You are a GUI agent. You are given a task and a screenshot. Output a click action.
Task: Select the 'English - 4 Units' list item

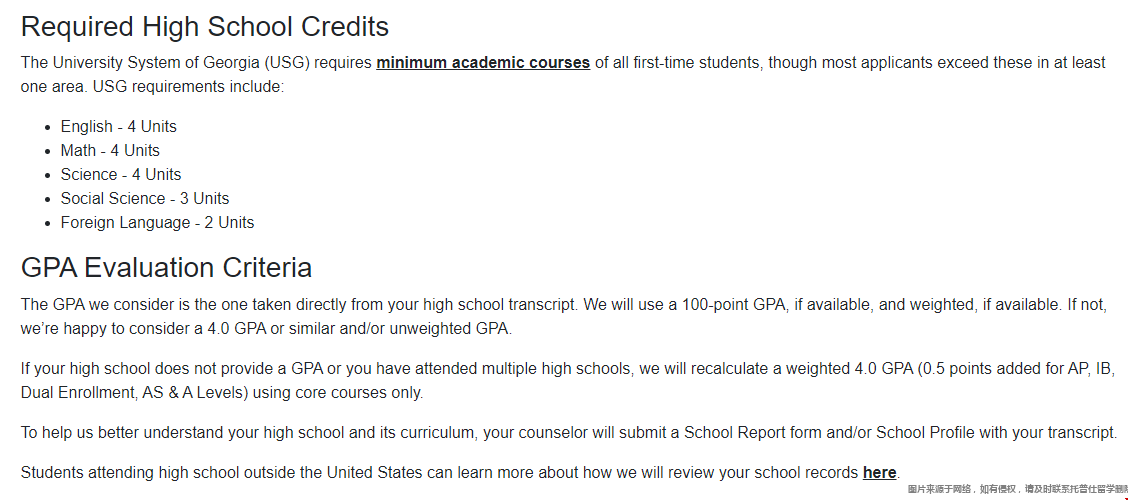tap(119, 127)
